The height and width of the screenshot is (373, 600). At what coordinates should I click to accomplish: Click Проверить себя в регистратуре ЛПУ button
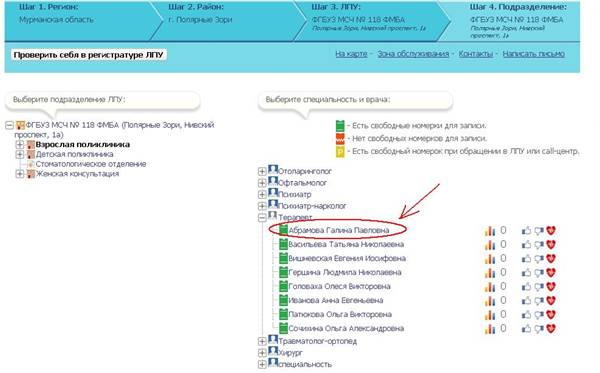click(x=89, y=55)
